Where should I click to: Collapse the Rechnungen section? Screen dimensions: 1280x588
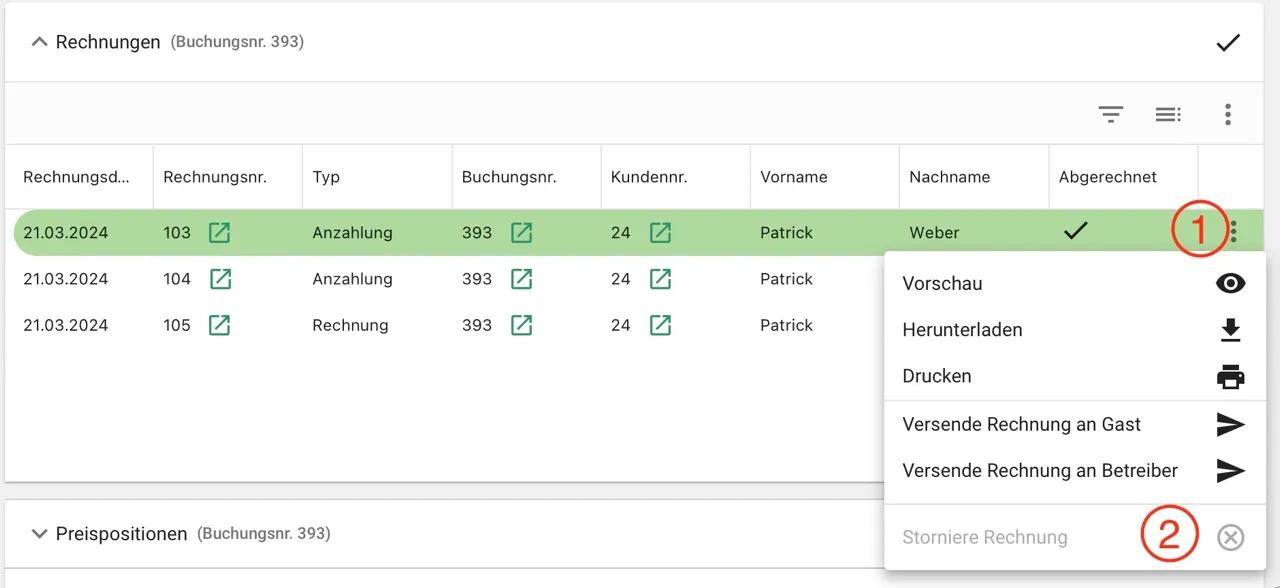click(40, 42)
